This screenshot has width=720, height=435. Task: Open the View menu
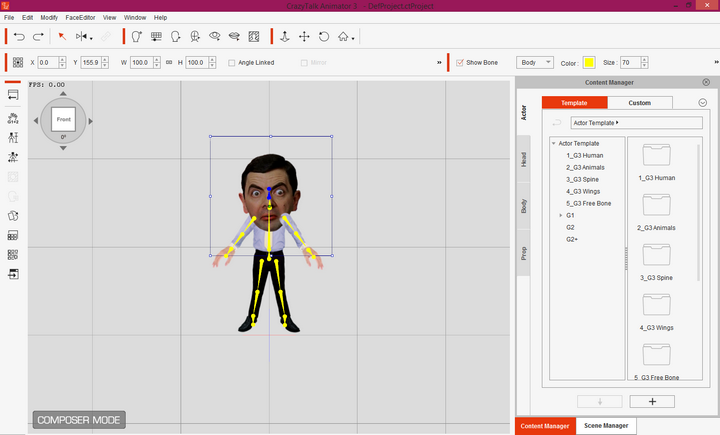pyautogui.click(x=109, y=17)
